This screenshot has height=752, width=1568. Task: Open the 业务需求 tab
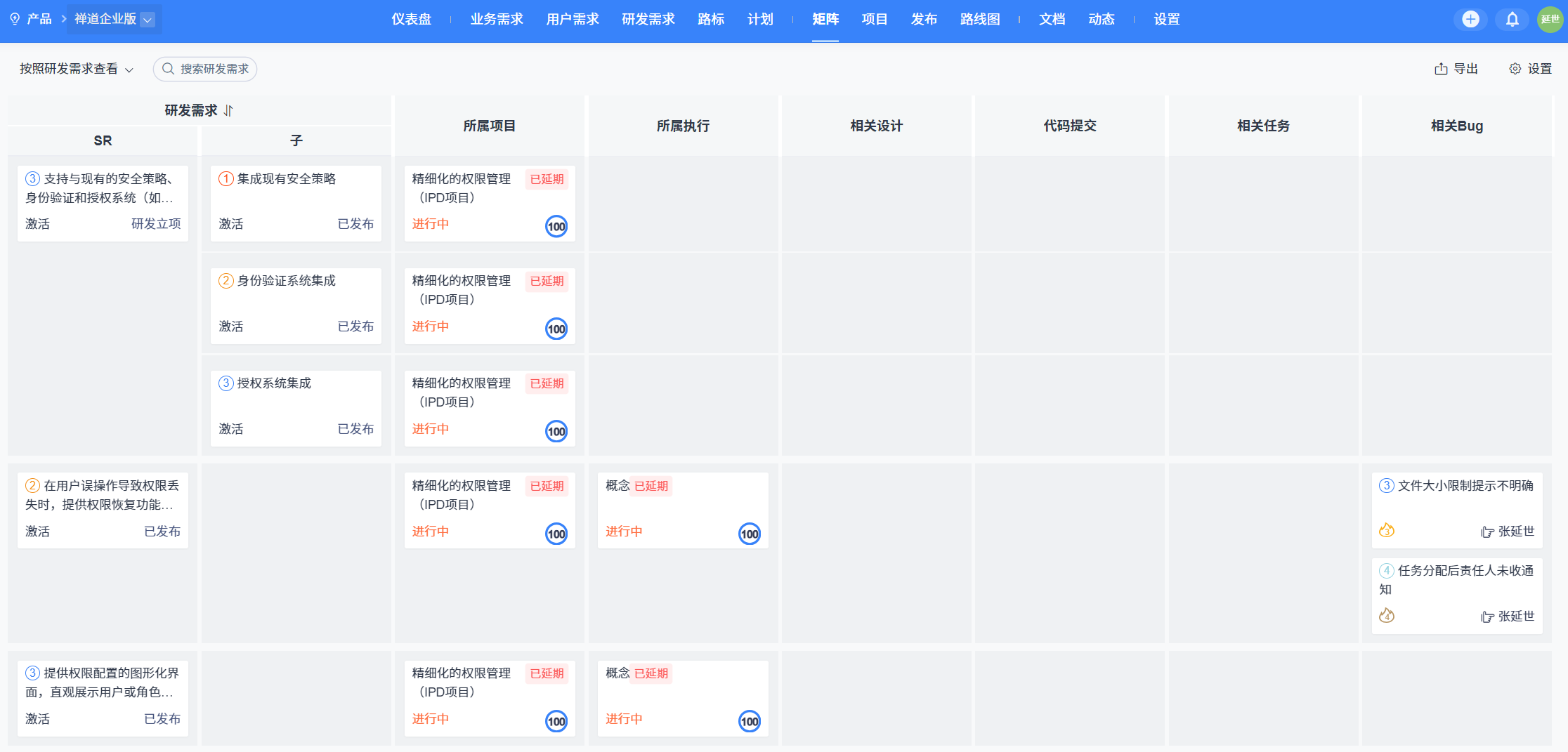click(497, 20)
